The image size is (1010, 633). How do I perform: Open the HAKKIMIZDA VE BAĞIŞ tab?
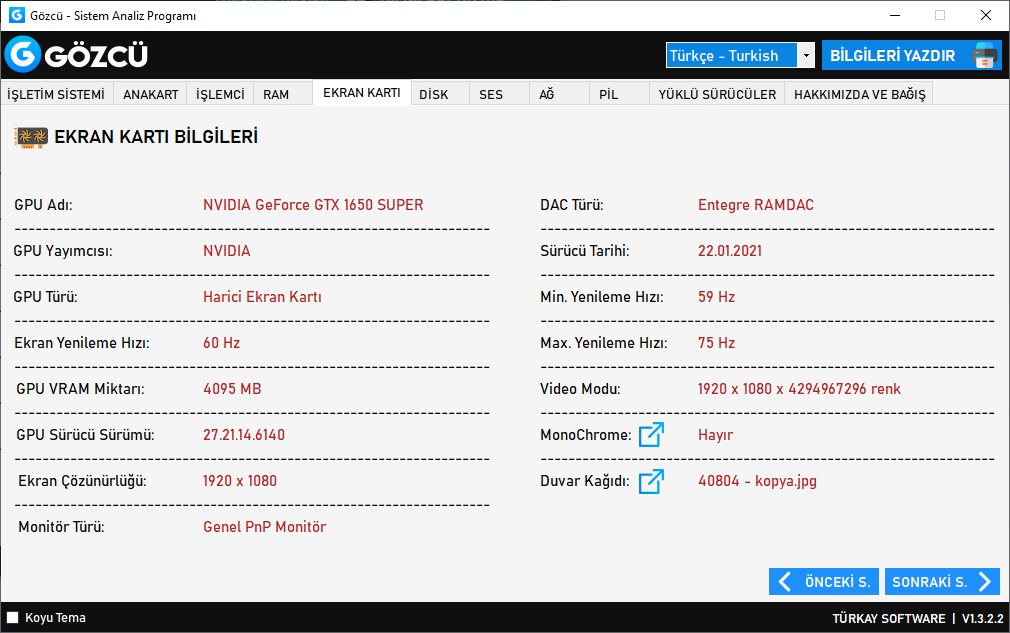point(859,94)
